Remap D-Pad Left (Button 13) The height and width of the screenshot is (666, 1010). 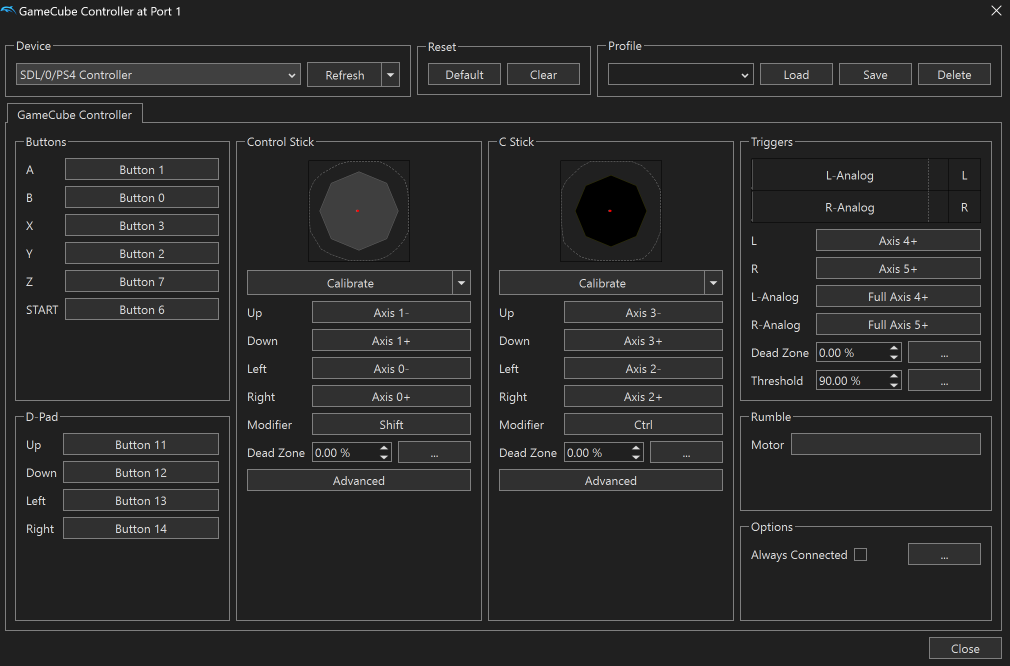coord(140,500)
